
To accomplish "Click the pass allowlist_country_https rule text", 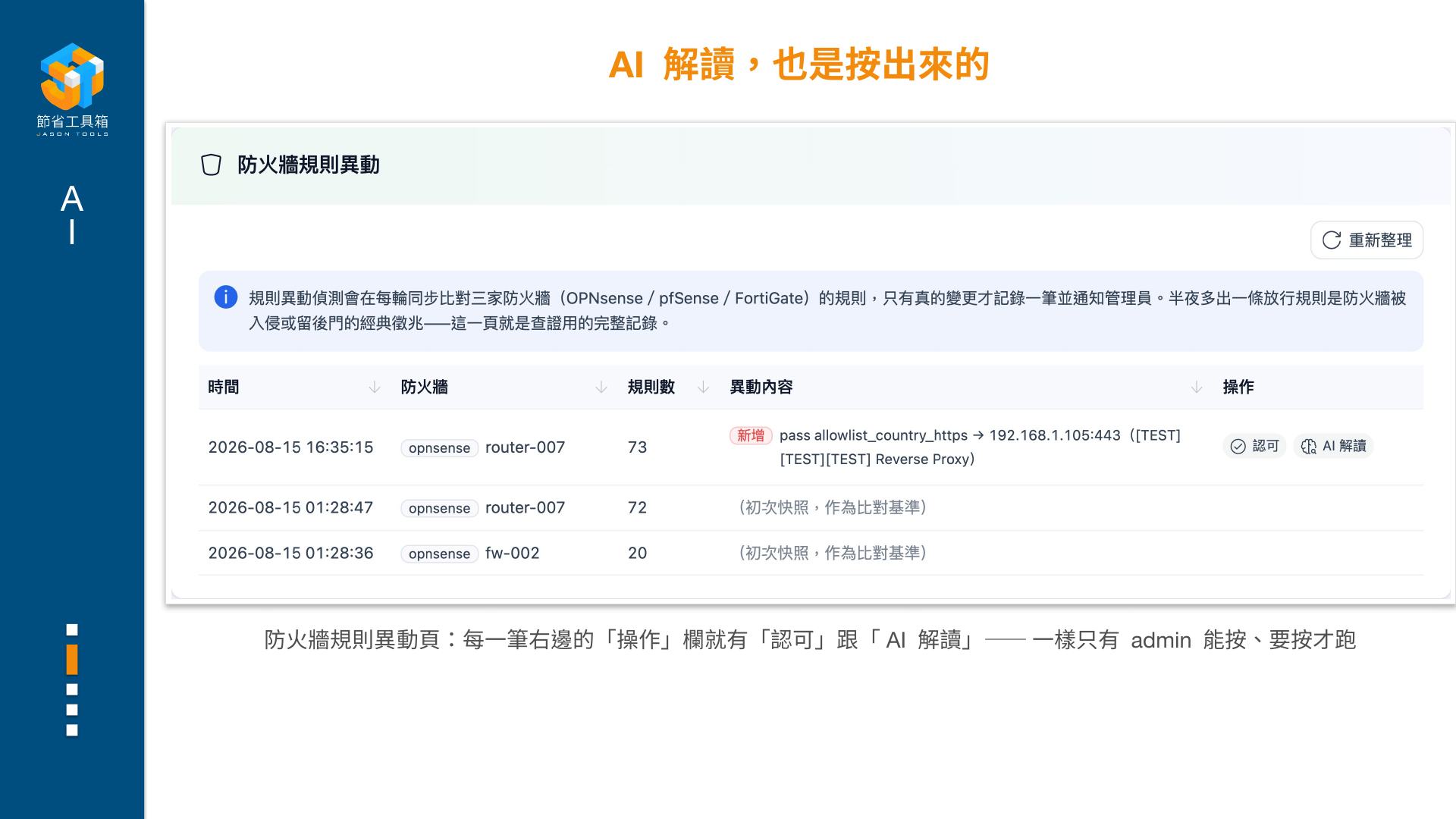I will pos(980,447).
